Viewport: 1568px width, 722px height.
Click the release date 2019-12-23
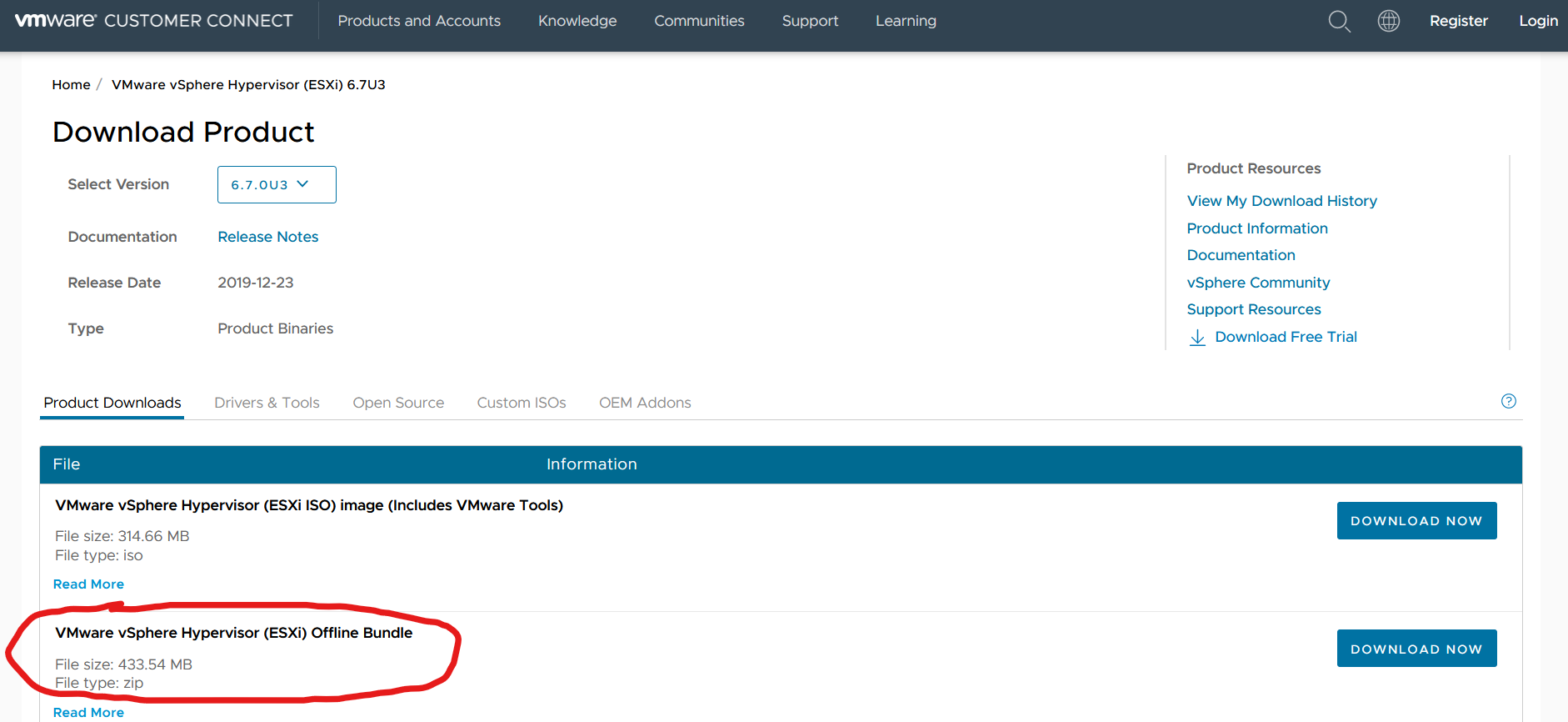pyautogui.click(x=256, y=283)
